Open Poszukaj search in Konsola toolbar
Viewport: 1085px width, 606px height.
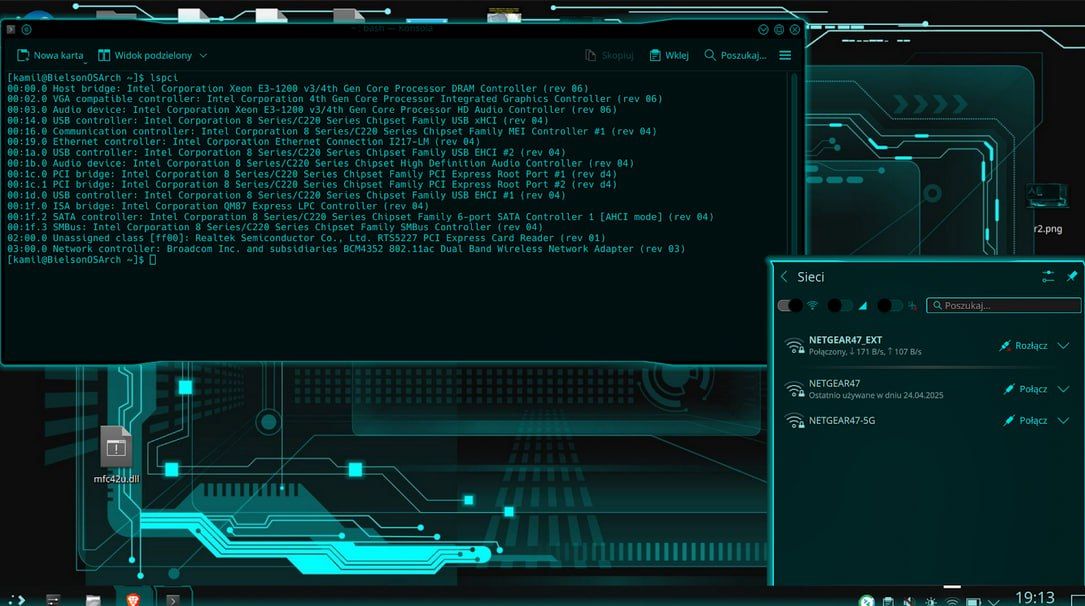click(x=735, y=55)
